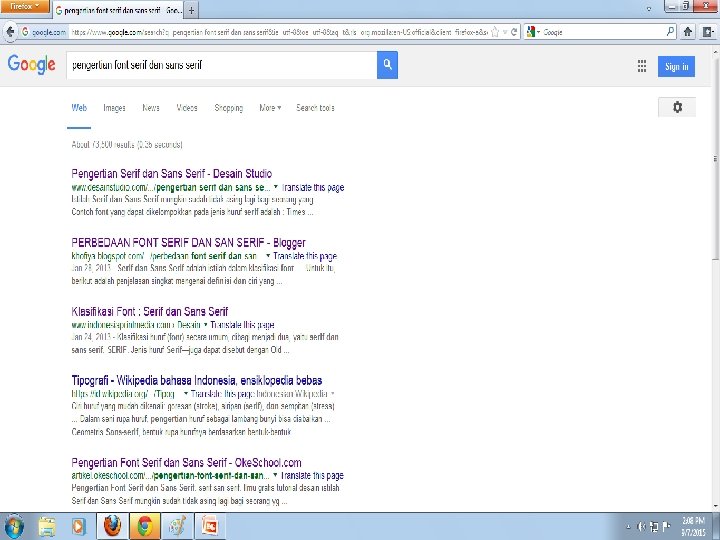Click the Google logo
Image resolution: width=720 pixels, height=540 pixels.
tap(32, 64)
